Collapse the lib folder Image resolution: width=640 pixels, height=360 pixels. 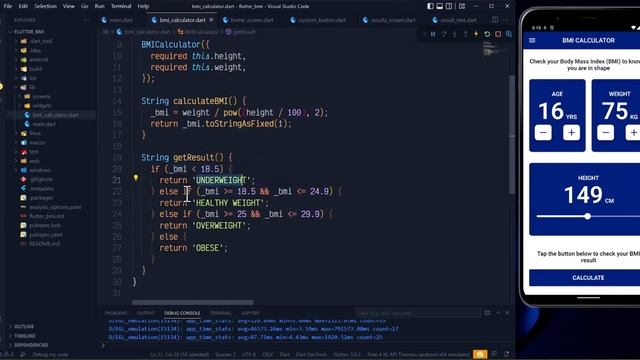tap(32, 87)
